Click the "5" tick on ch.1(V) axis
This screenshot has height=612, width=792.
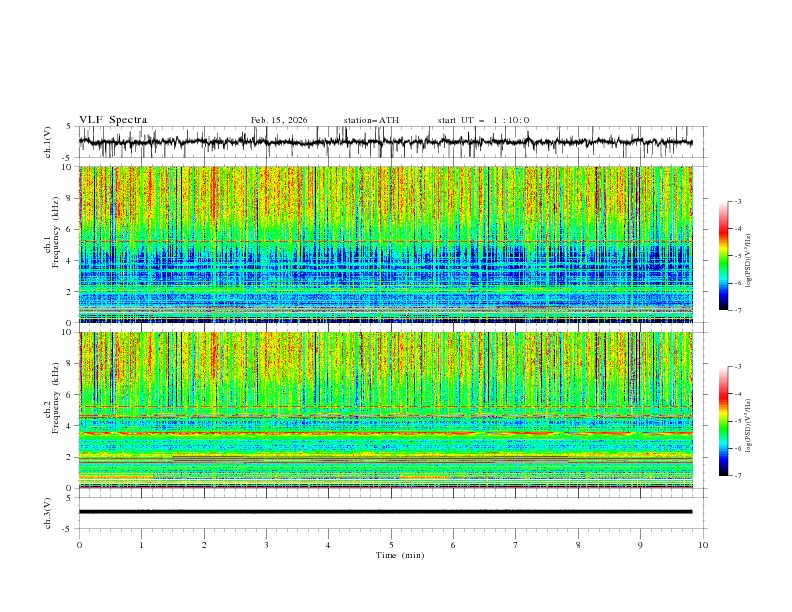click(x=70, y=127)
